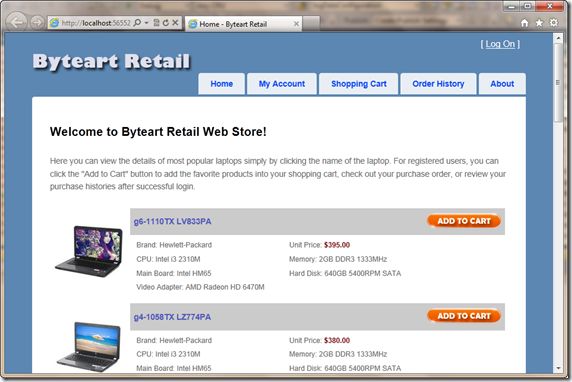Click the Memory 2GB DDR3 text of g6-1110TX
The height and width of the screenshot is (382, 572).
(338, 259)
